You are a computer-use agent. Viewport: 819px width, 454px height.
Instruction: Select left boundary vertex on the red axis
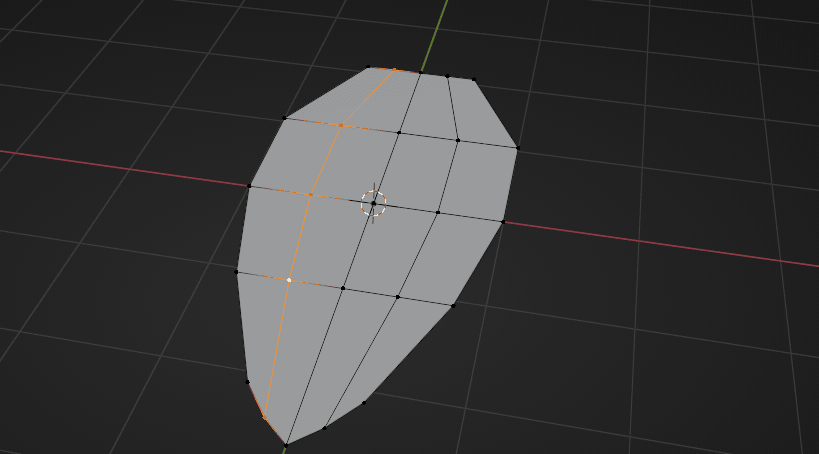coord(249,185)
